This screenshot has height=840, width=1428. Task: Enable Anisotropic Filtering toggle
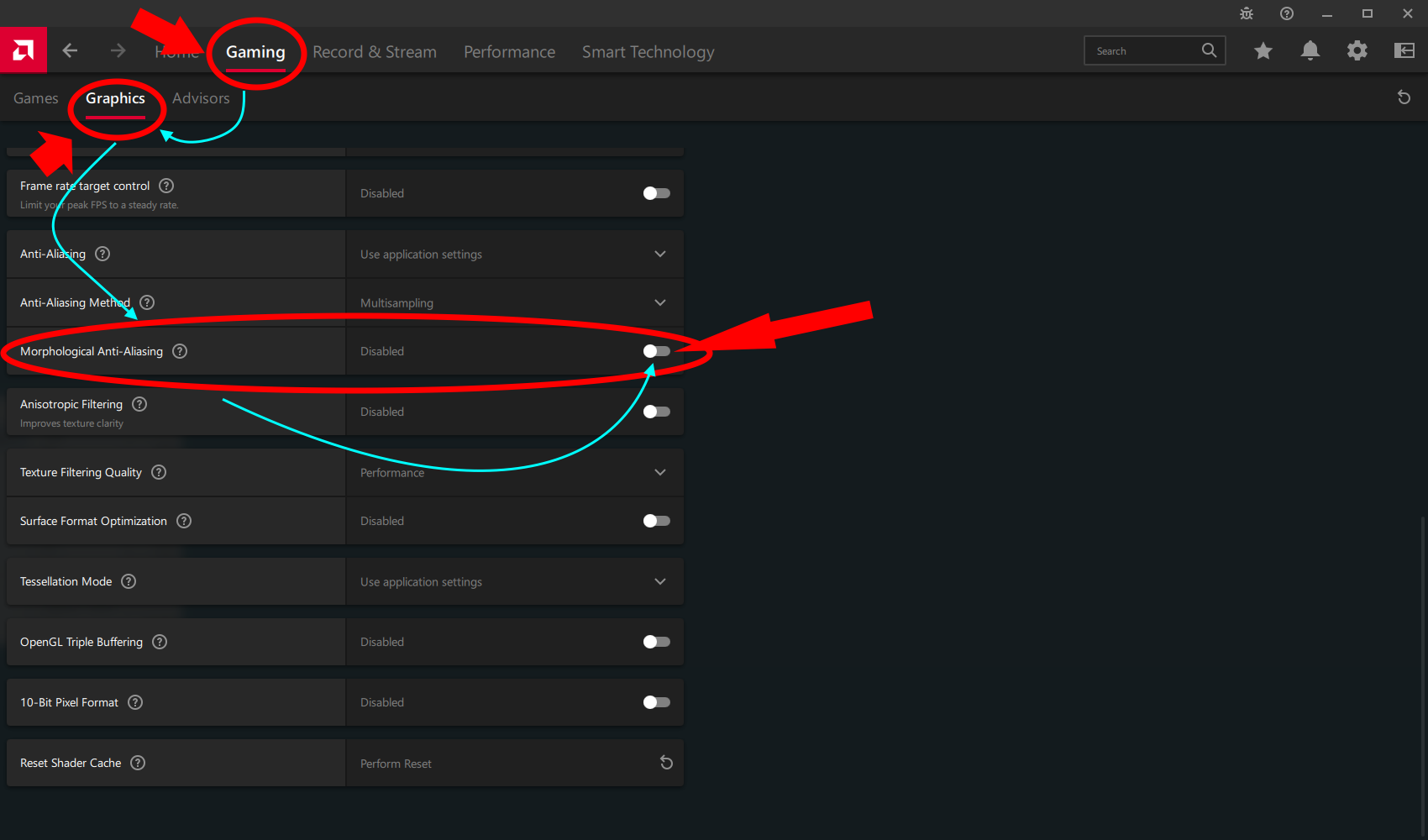657,412
